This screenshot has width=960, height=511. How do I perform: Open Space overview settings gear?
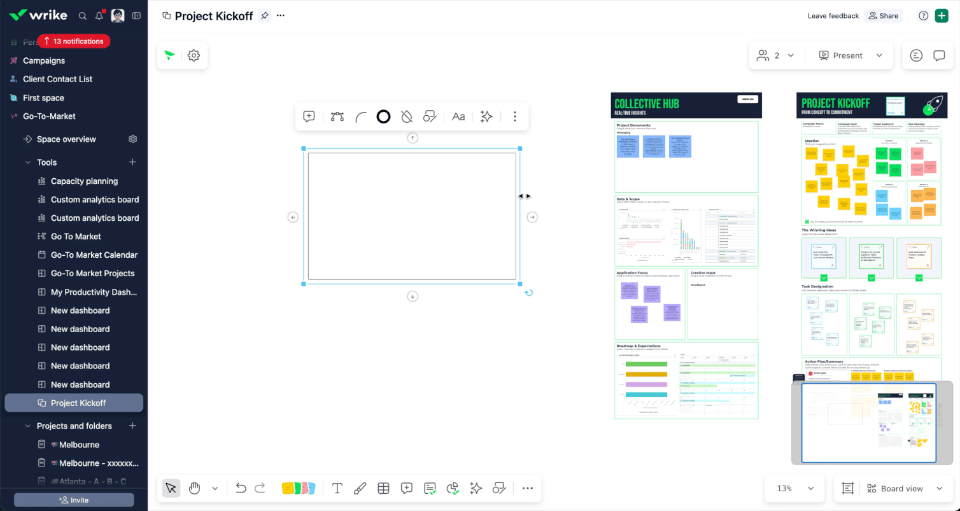[133, 139]
